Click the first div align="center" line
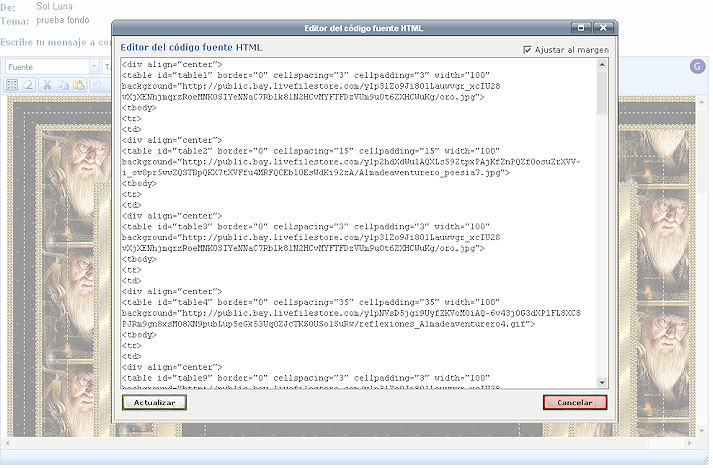Viewport: 713px width, 468px height. point(172,65)
